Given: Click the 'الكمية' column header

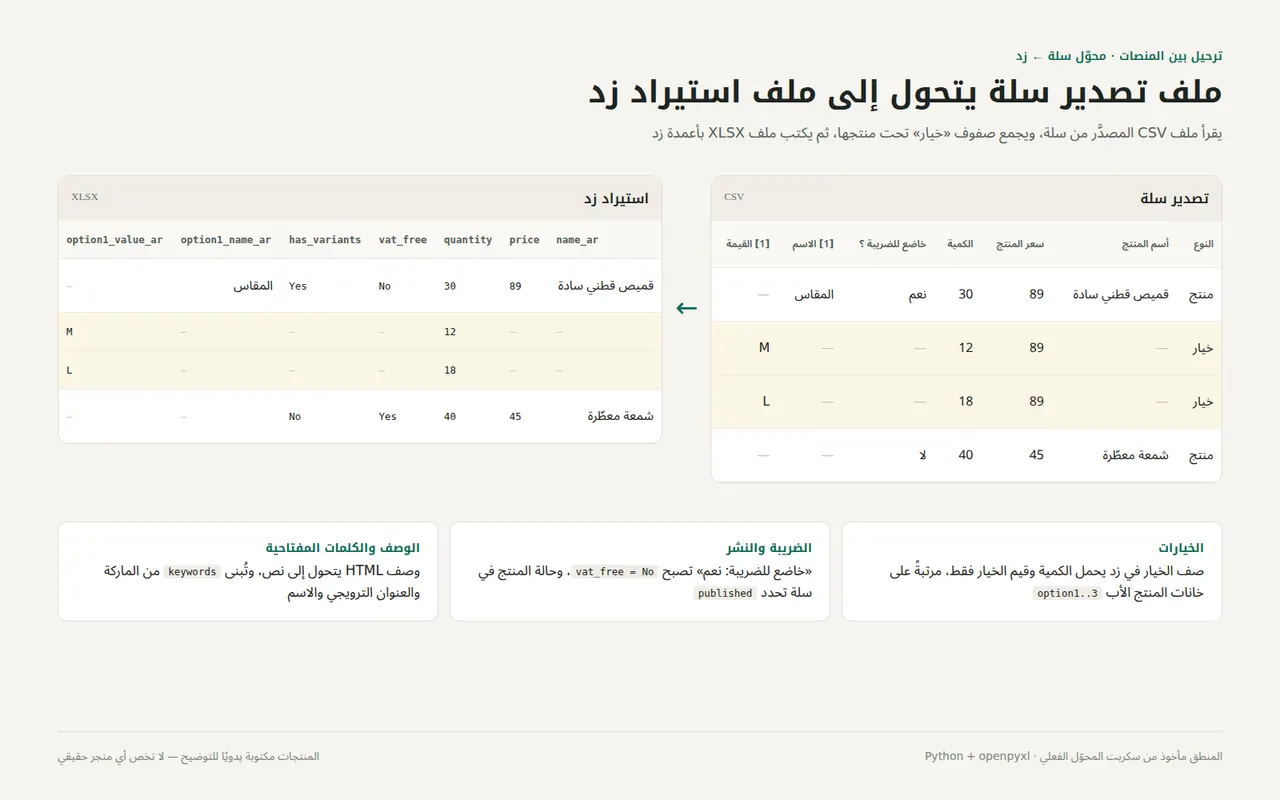Looking at the screenshot, I should click(x=960, y=244).
